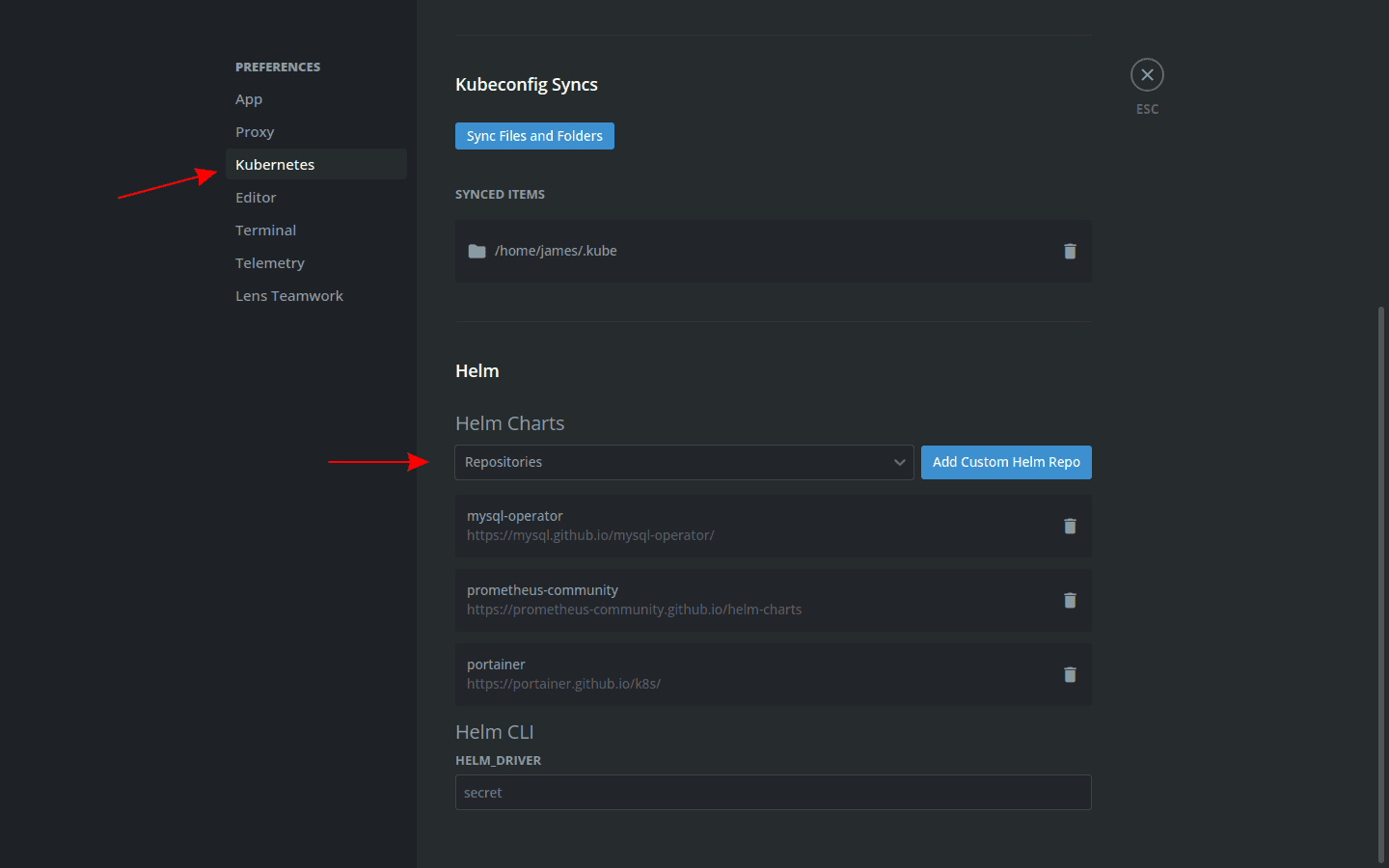Click the Kubeconfig Syncs heading

pyautogui.click(x=527, y=85)
